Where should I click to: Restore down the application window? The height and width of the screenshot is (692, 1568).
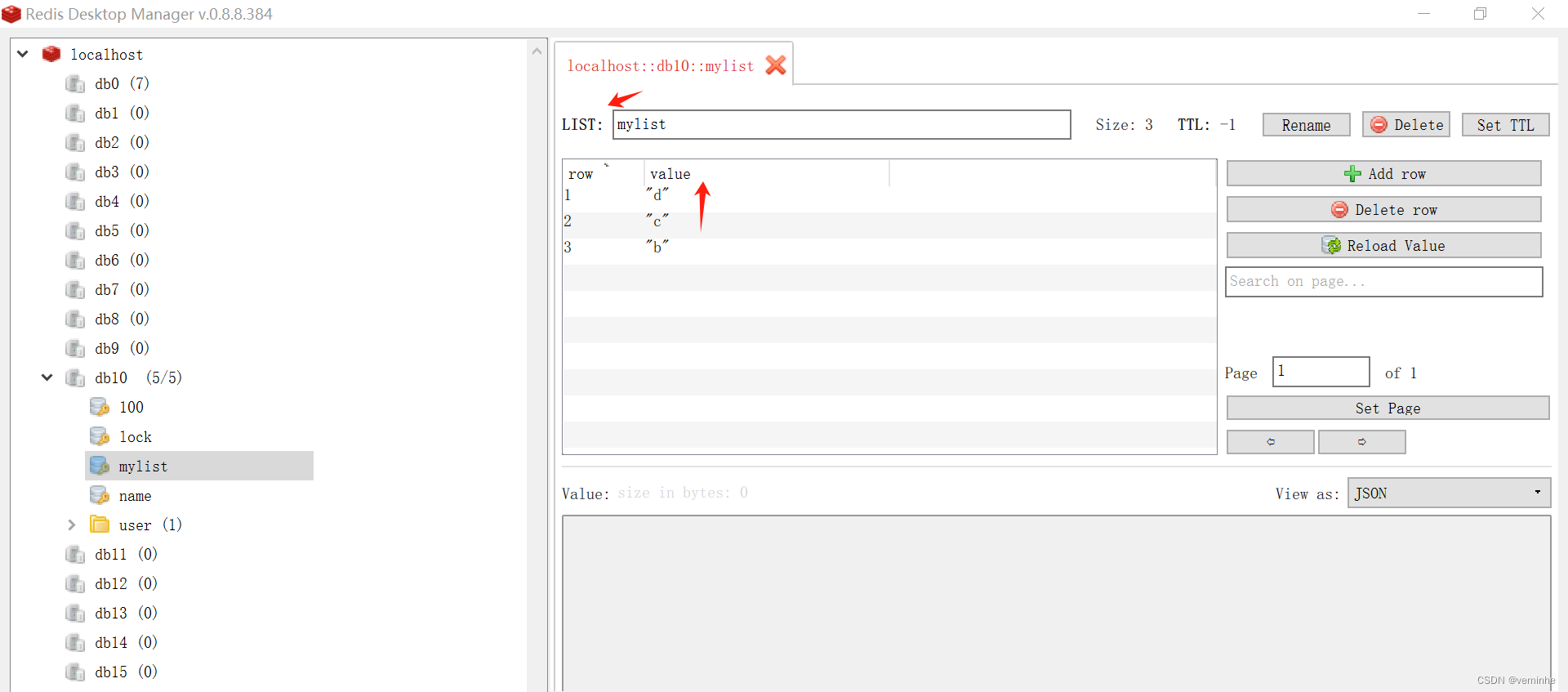[1480, 14]
